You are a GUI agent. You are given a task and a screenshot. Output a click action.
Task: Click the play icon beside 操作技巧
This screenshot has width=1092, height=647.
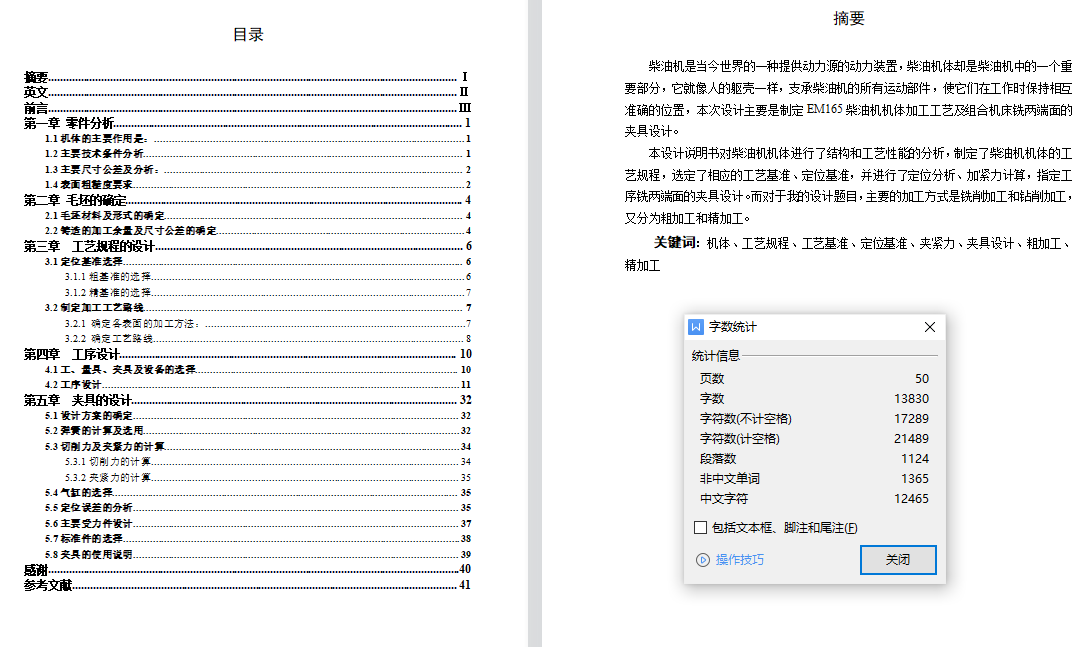click(702, 560)
